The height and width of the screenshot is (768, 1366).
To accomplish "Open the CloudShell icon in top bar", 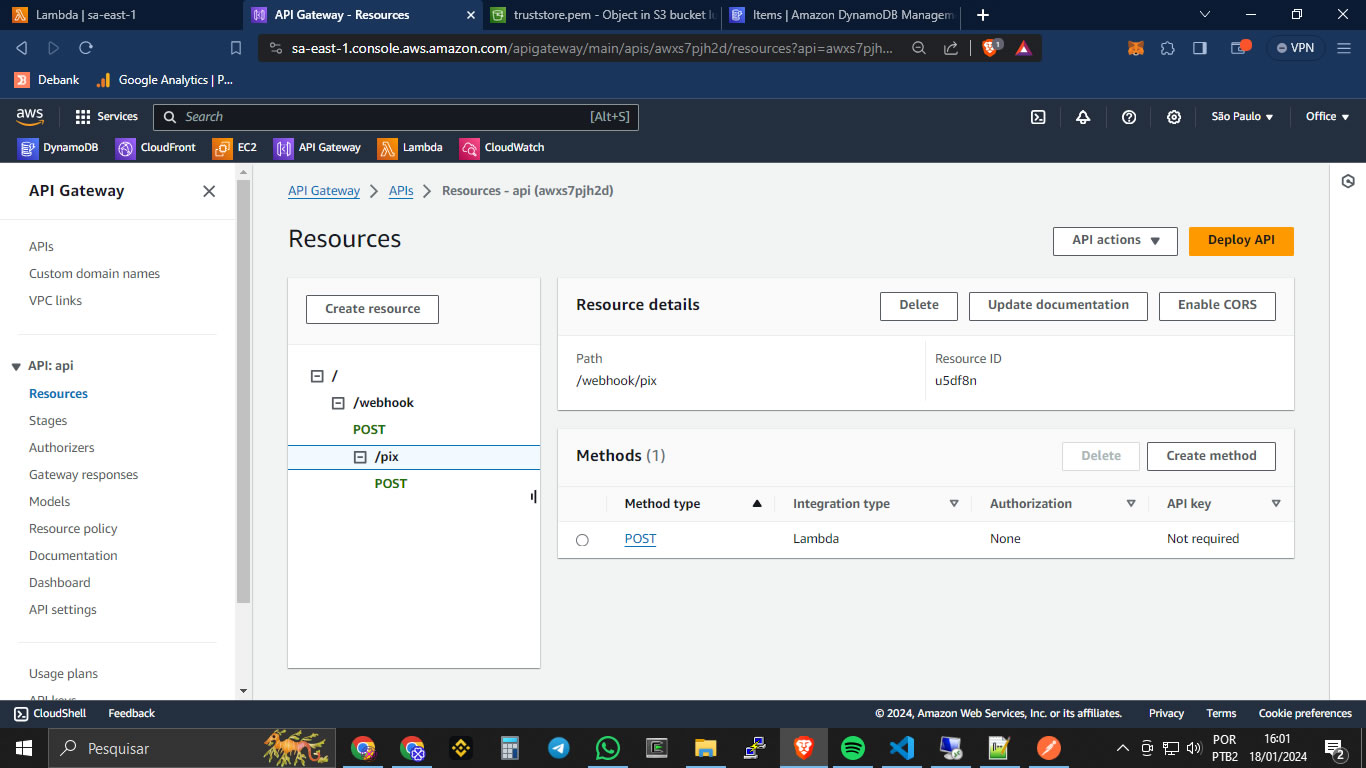I will 1038,117.
